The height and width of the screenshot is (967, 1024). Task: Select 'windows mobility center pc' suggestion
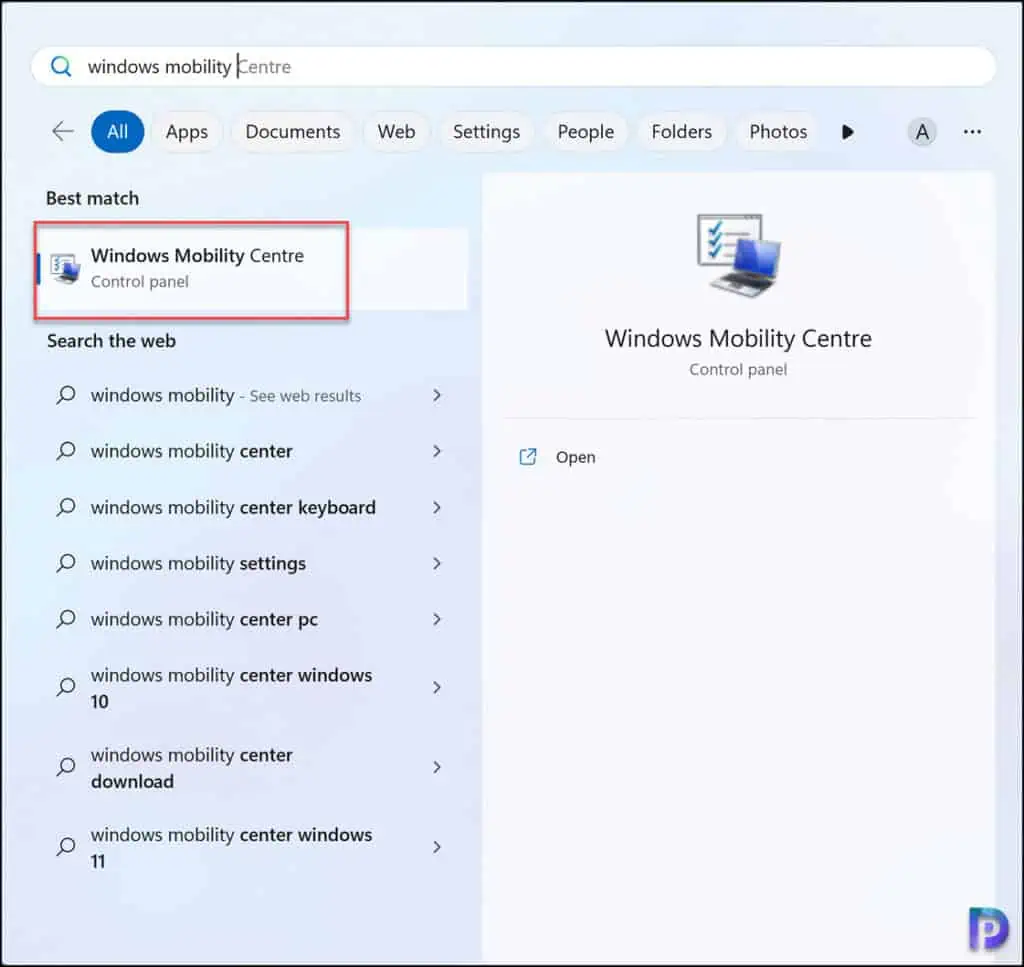pyautogui.click(x=252, y=619)
